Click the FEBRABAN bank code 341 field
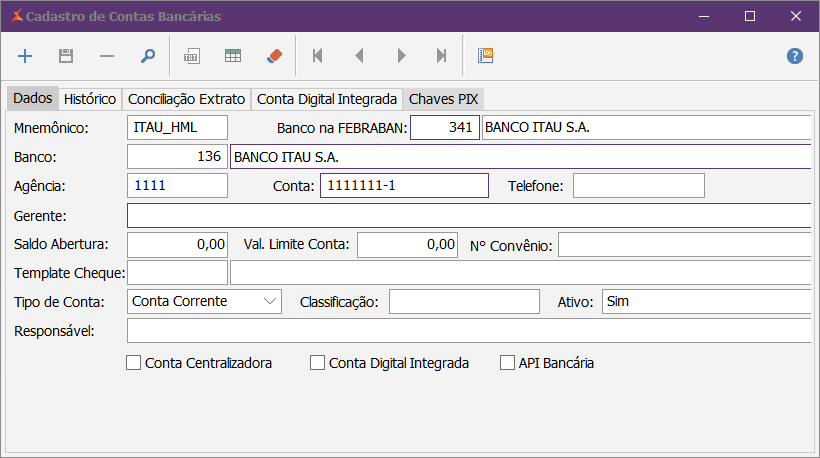This screenshot has width=820, height=458. coord(445,128)
